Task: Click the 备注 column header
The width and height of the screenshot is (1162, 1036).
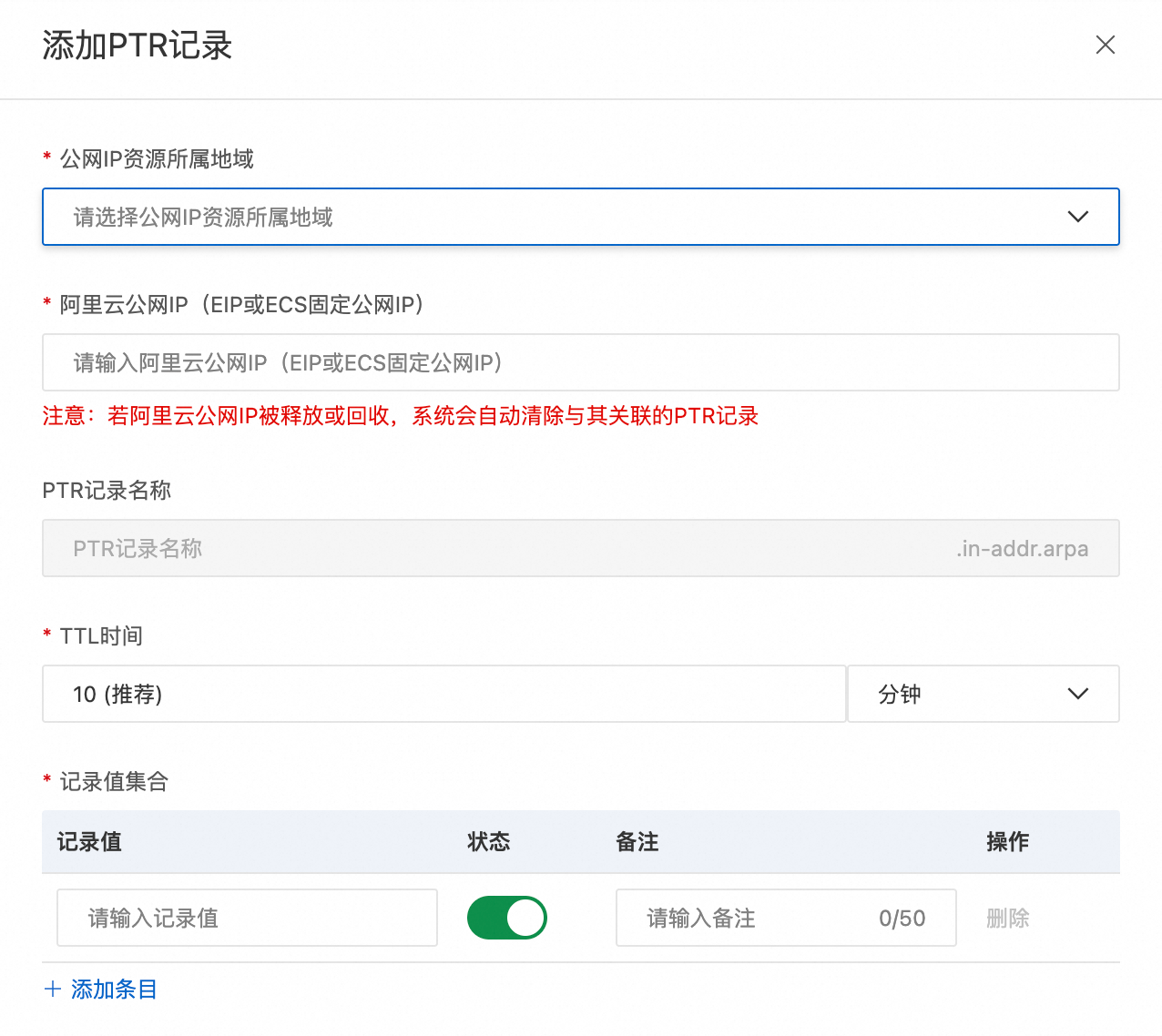Action: pos(637,842)
